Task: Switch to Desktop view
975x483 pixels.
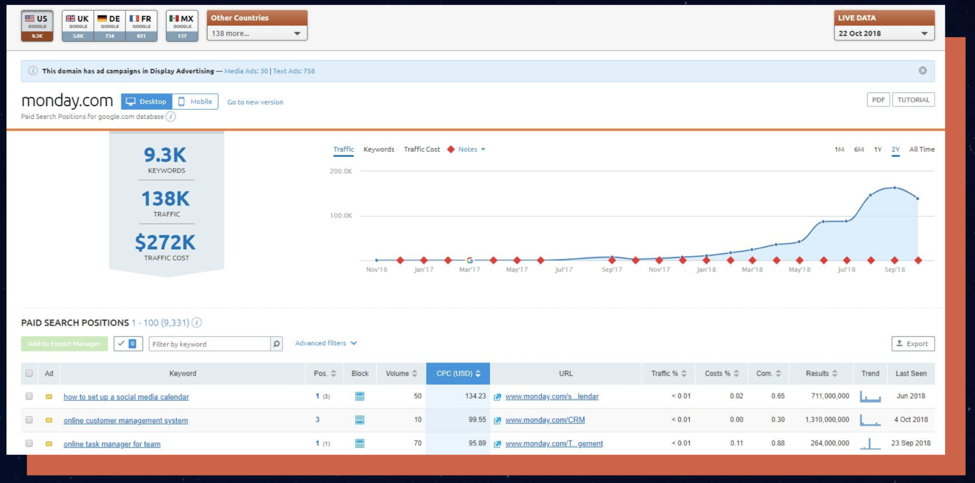Action: point(147,101)
